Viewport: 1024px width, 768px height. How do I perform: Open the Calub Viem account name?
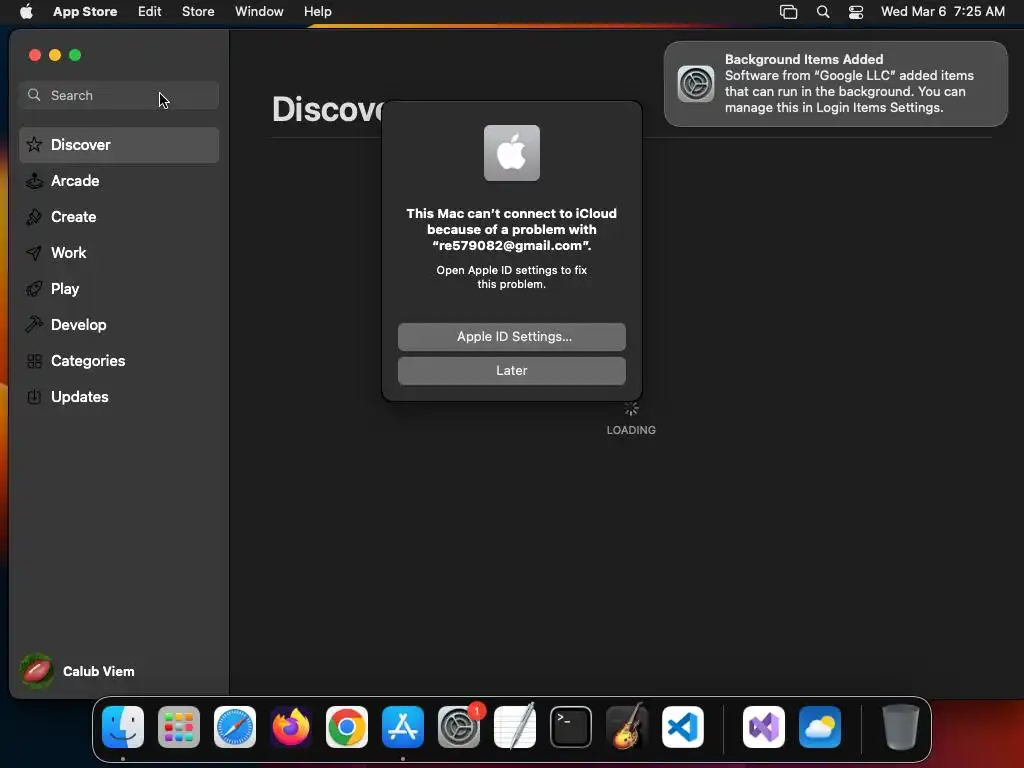[99, 671]
